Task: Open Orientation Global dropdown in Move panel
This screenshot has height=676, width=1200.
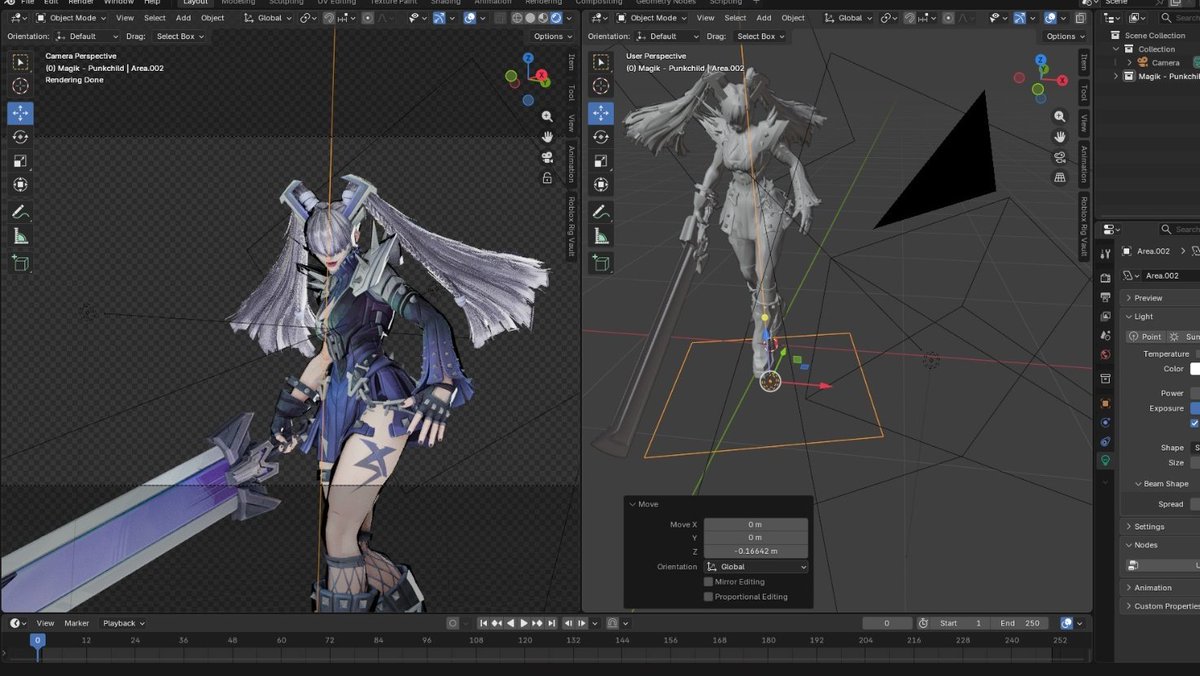Action: (756, 566)
